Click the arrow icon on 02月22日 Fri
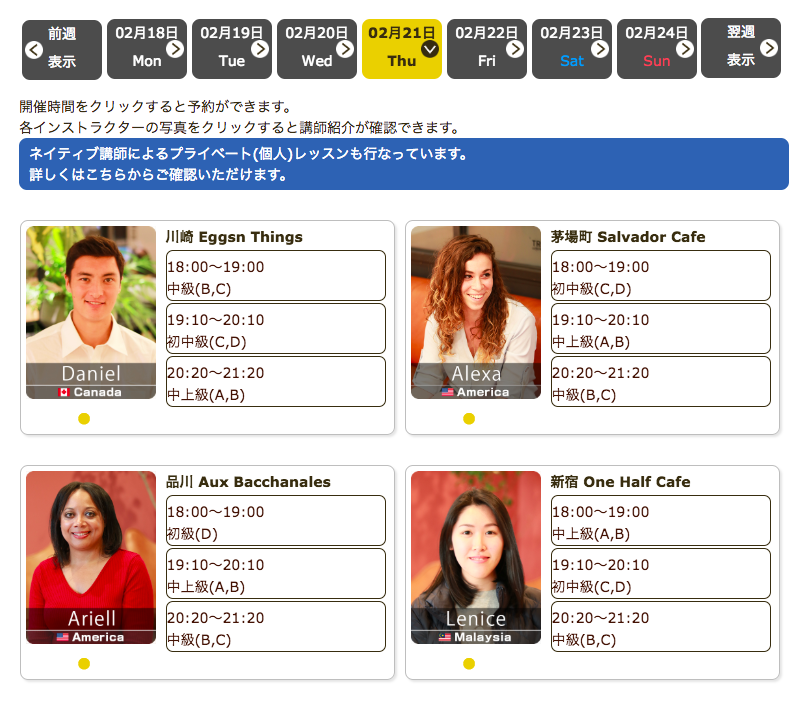Viewport: 804px width, 705px height. [x=515, y=48]
